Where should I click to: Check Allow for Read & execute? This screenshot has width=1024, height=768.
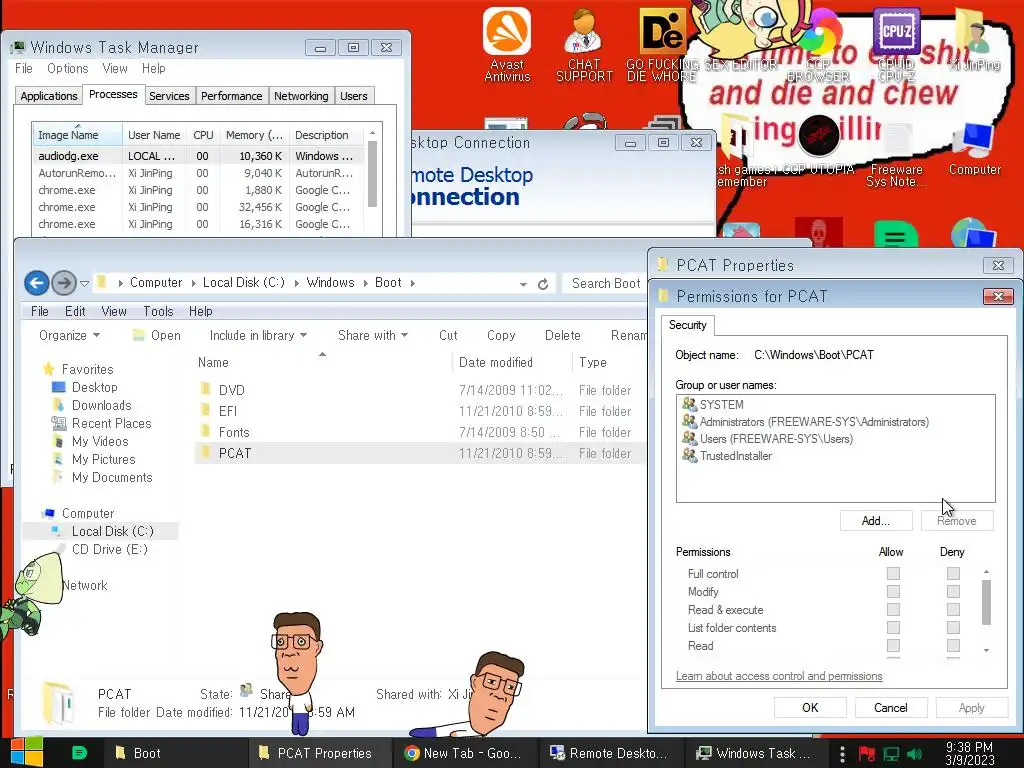click(x=893, y=609)
